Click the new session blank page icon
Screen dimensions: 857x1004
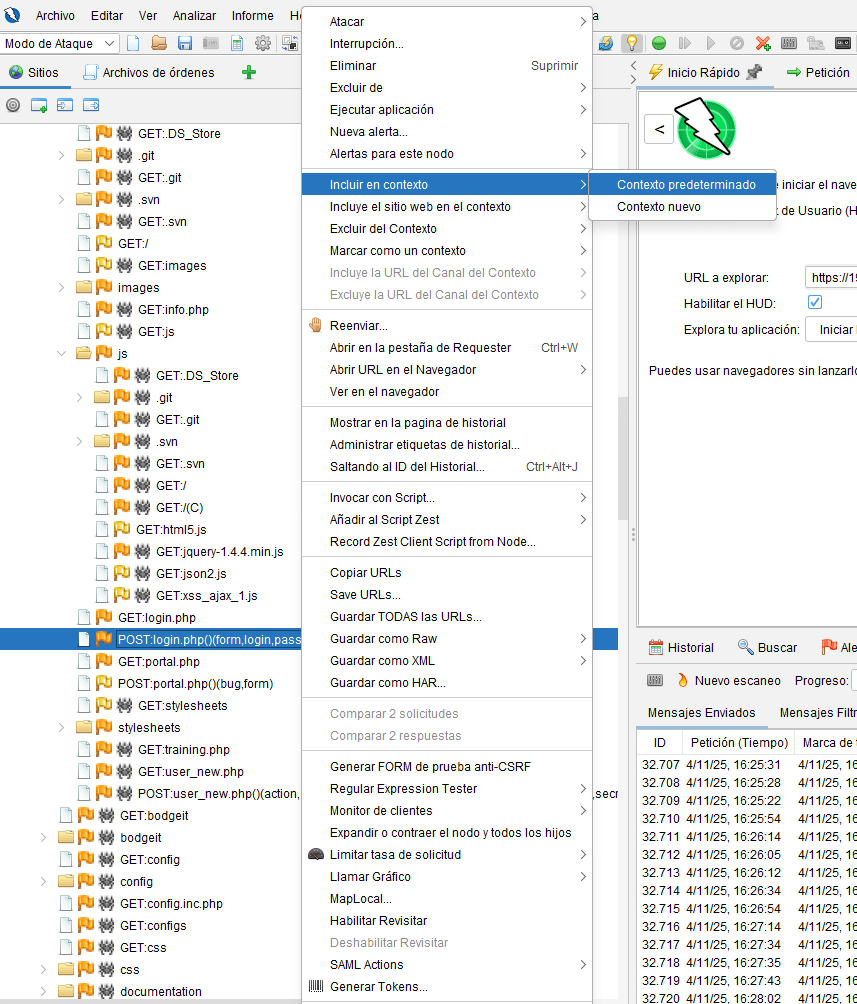pos(133,43)
